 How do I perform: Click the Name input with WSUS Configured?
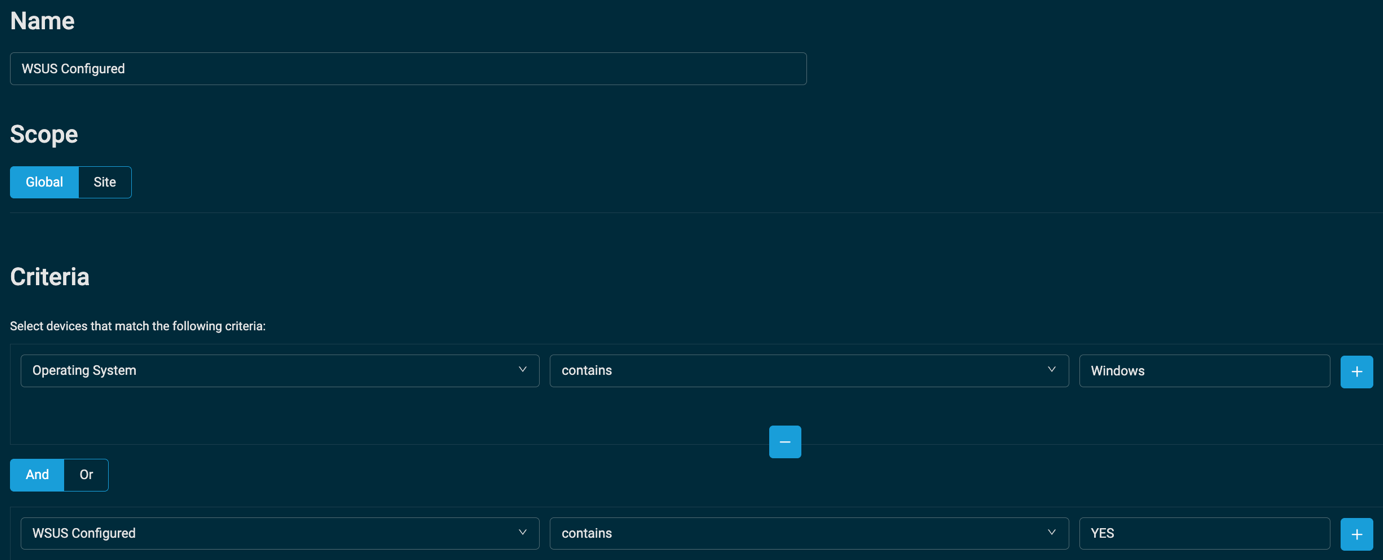click(408, 69)
